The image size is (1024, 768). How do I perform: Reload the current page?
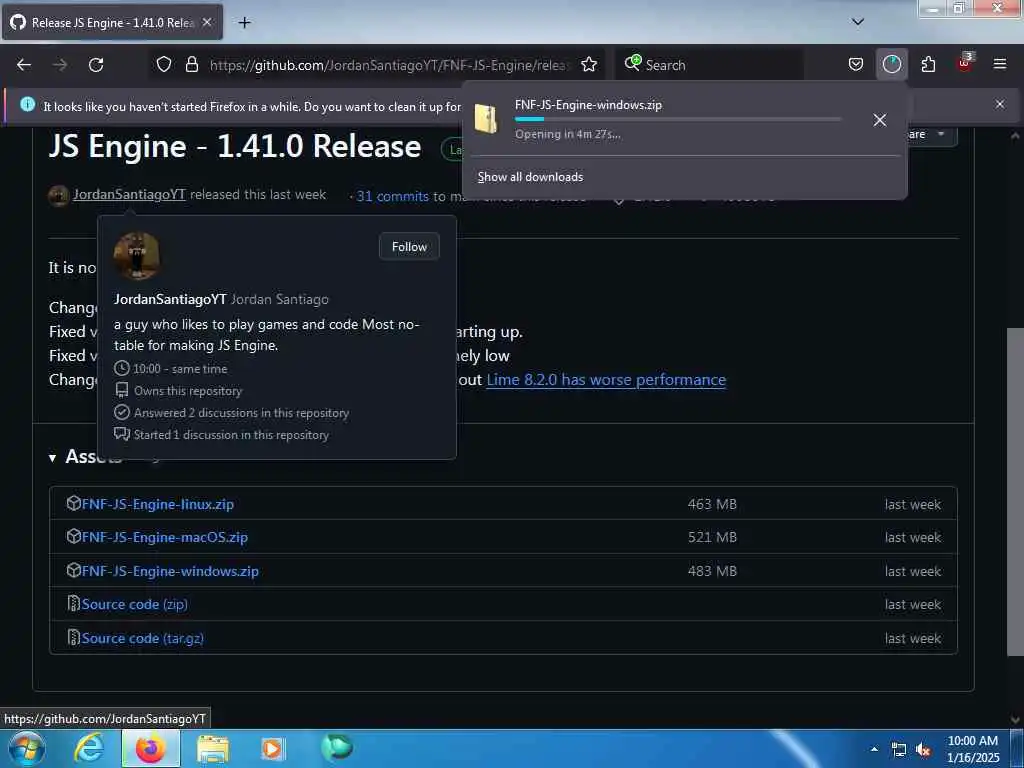click(x=96, y=65)
